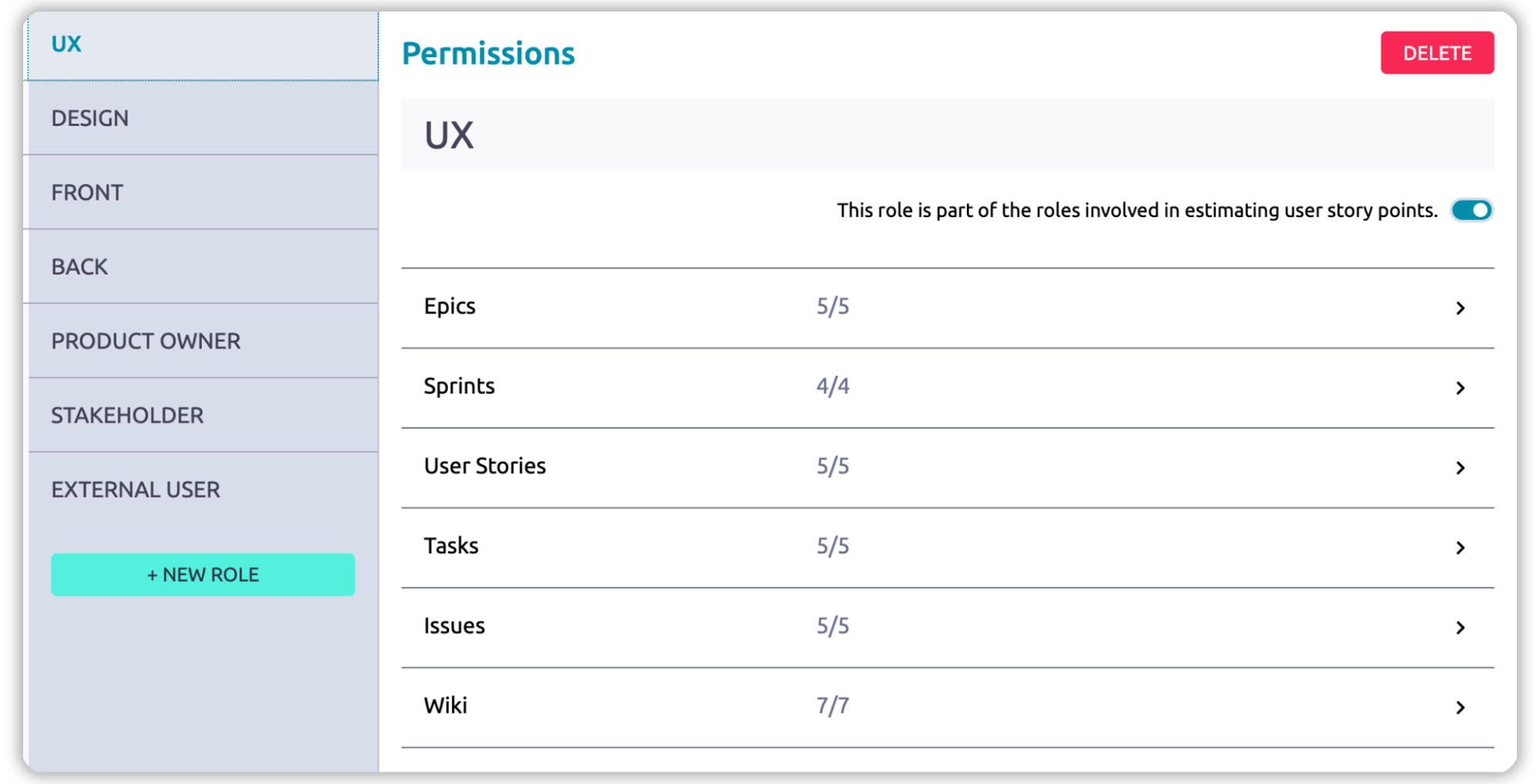Viewport: 1540px width, 784px height.
Task: Expand the Sprints permissions chevron
Action: click(x=1459, y=387)
